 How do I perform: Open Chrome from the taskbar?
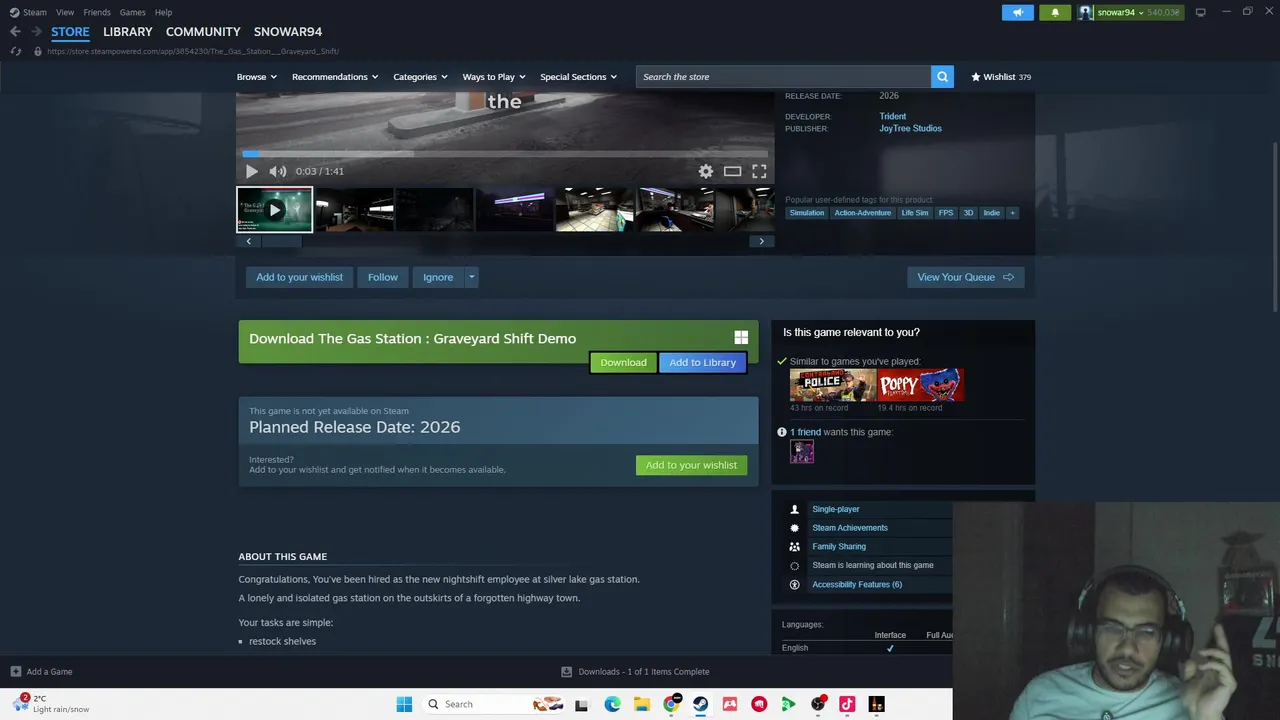click(671, 704)
